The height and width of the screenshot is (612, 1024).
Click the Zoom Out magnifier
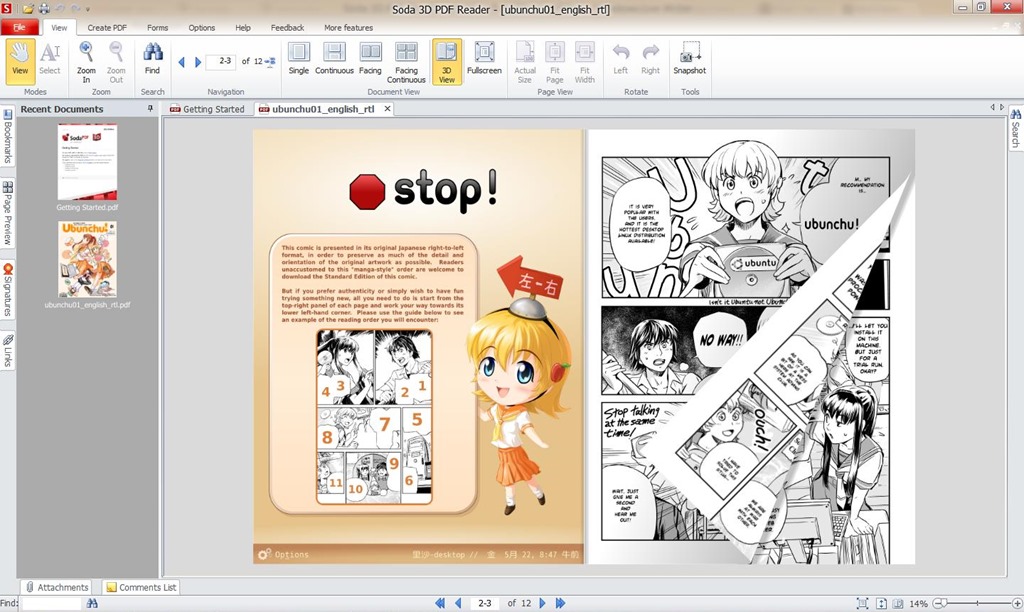[x=116, y=61]
